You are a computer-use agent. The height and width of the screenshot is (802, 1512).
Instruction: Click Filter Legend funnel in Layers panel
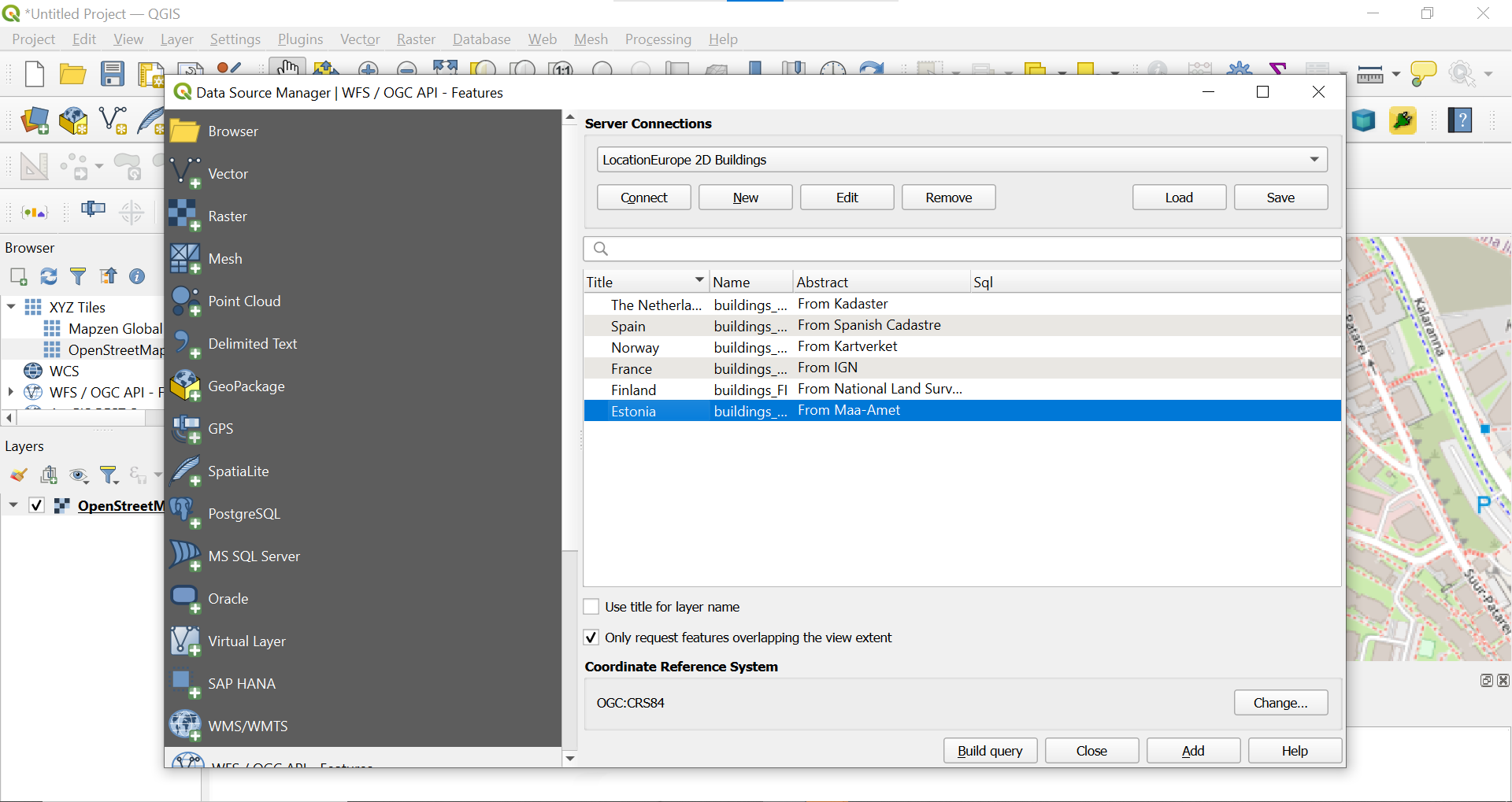coord(109,475)
